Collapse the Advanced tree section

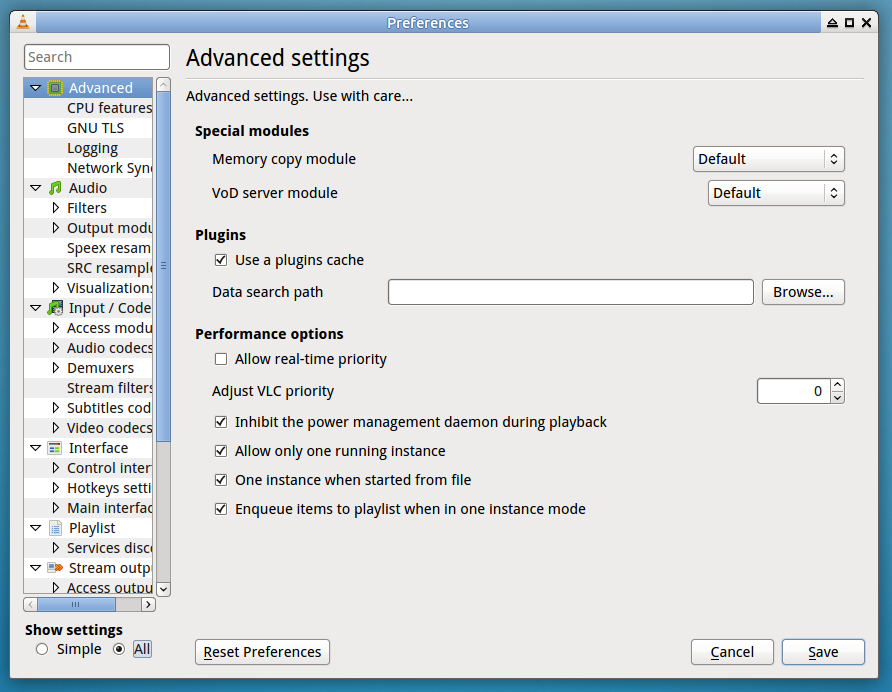[x=36, y=88]
